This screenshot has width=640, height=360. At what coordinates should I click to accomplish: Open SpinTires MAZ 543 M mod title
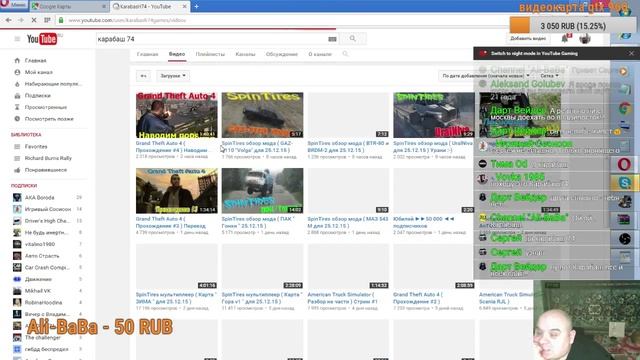(348, 222)
